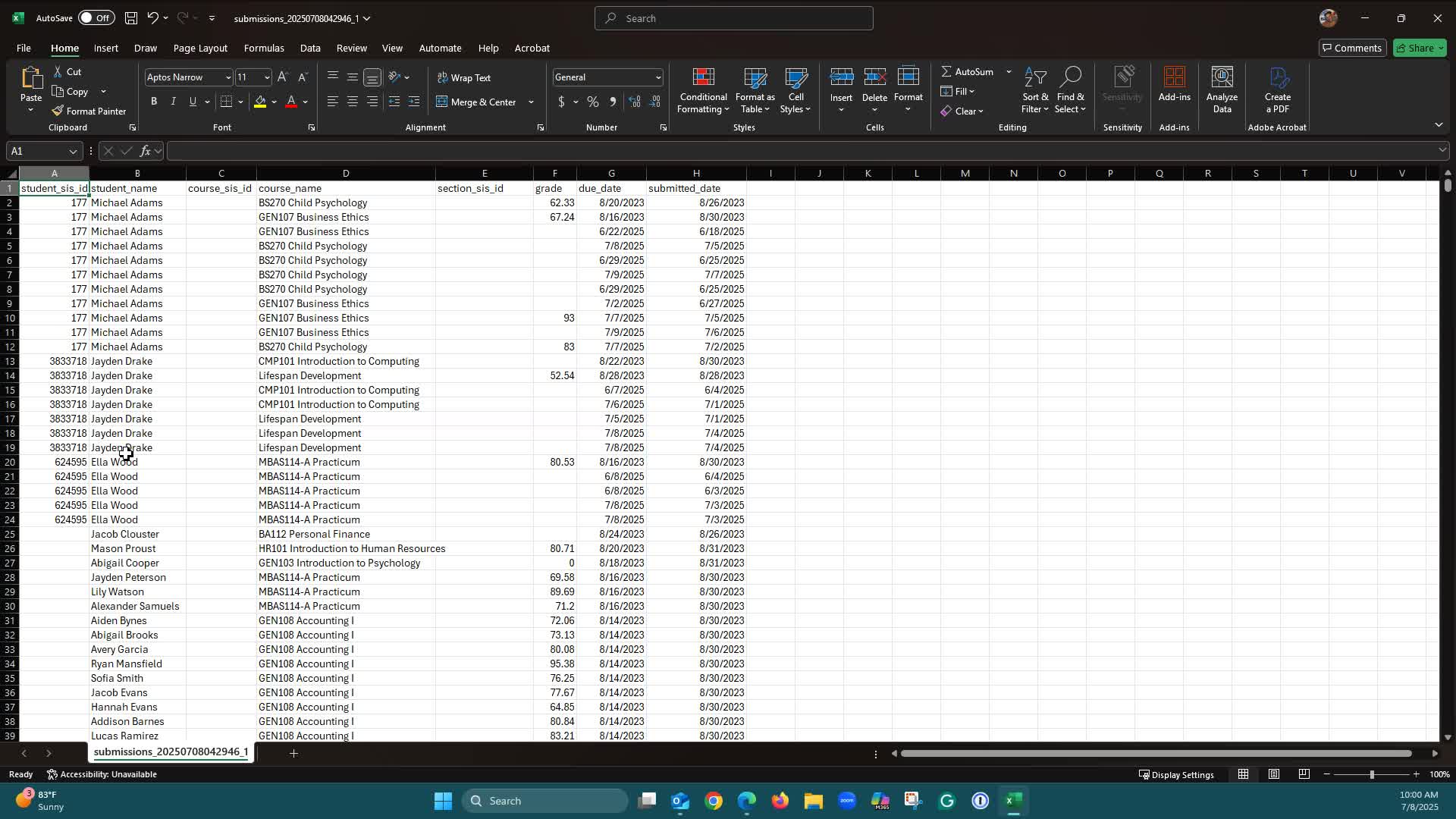Switch to Page Layout view
The width and height of the screenshot is (1456, 819).
point(1274,774)
